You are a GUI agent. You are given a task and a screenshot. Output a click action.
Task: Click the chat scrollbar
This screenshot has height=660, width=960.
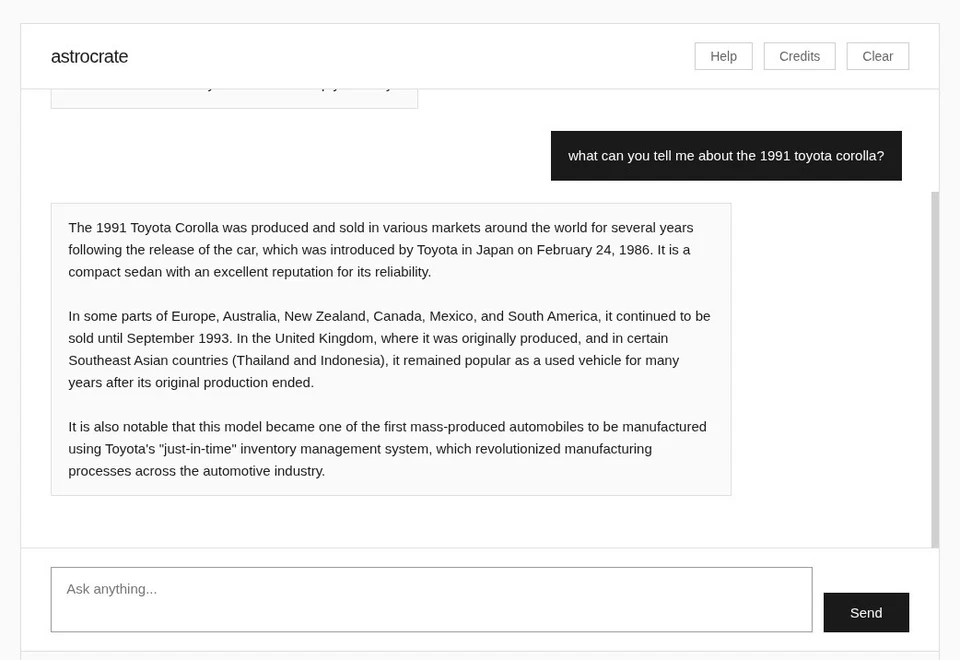tap(935, 369)
